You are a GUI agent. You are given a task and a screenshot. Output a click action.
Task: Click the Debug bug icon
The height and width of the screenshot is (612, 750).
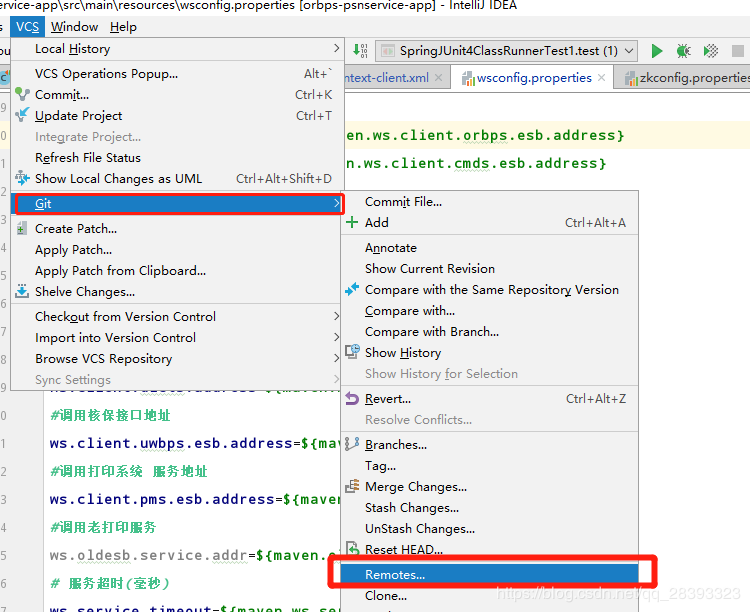tap(684, 51)
